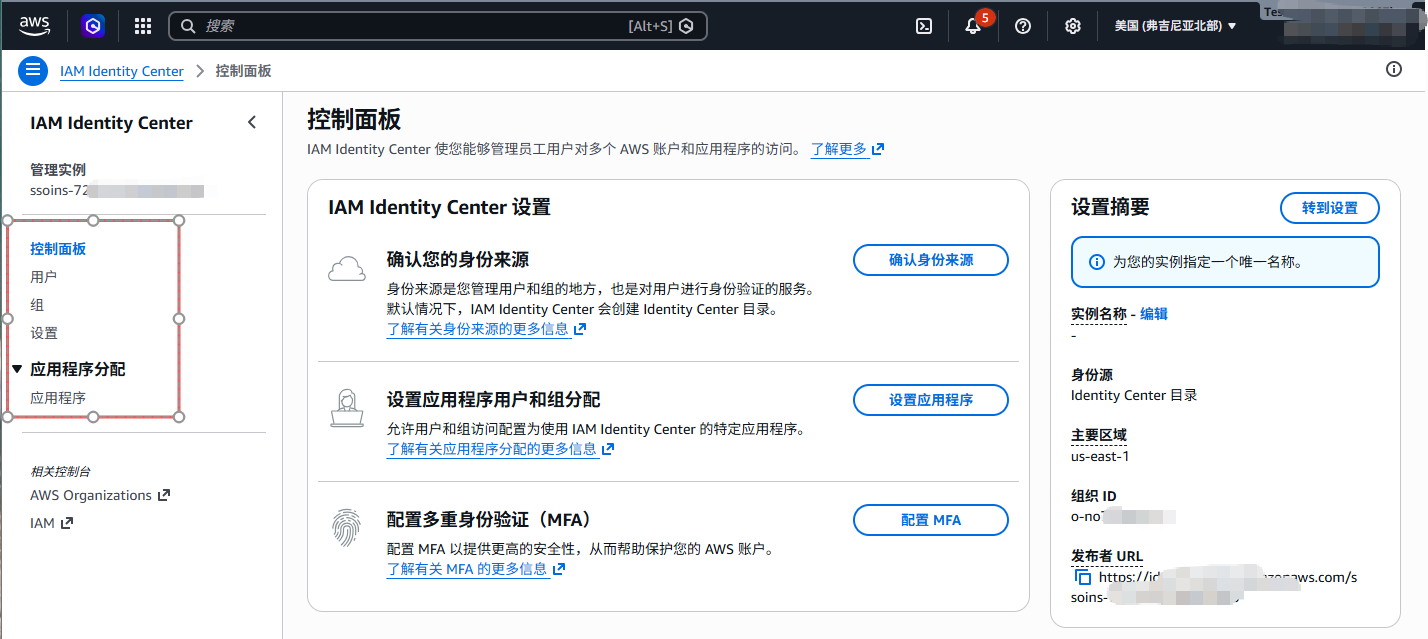Click the 控制面板 breadcrumb text
The height and width of the screenshot is (639, 1428).
(243, 71)
